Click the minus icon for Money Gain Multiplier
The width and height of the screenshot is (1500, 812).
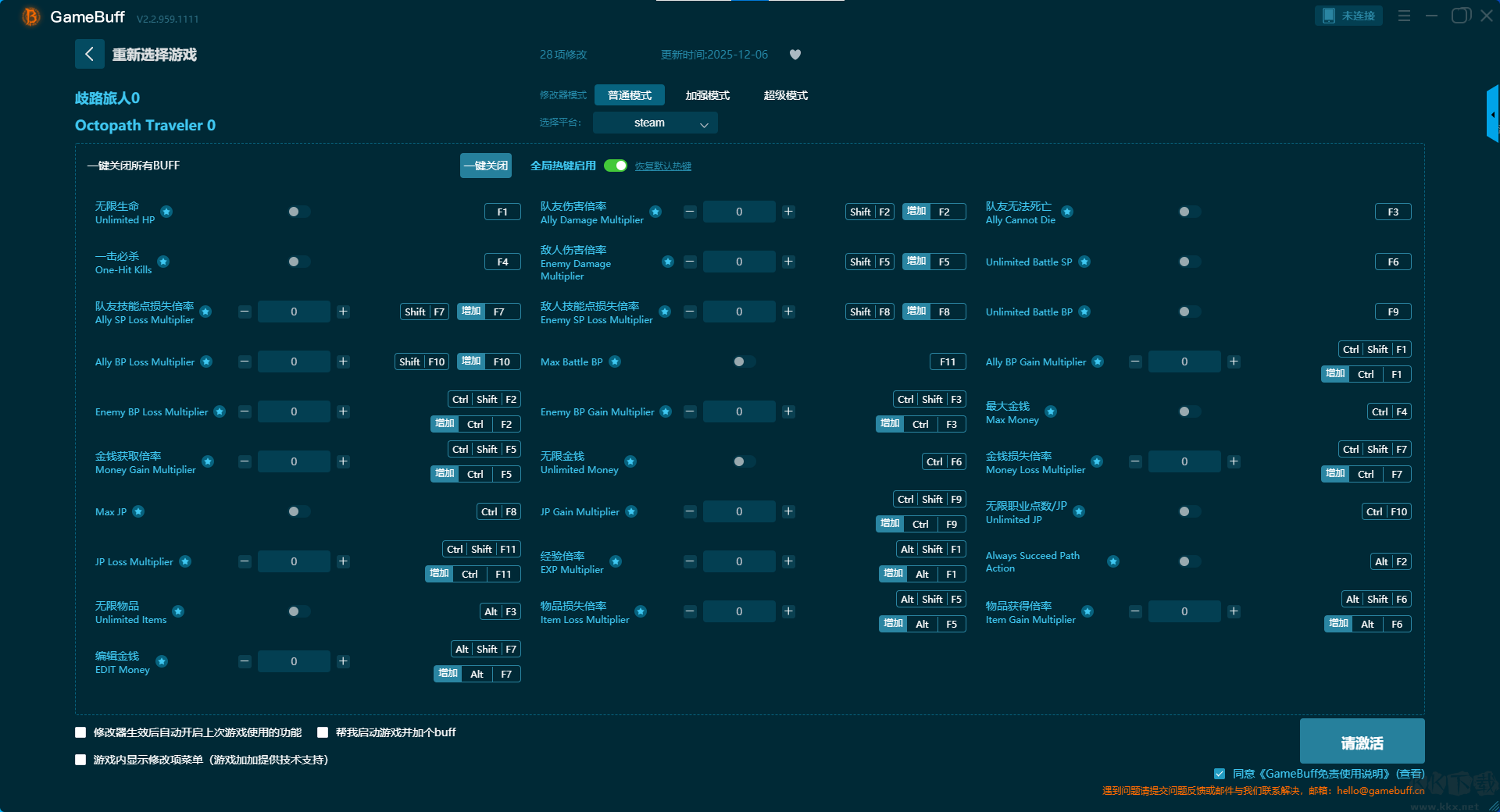coord(245,461)
